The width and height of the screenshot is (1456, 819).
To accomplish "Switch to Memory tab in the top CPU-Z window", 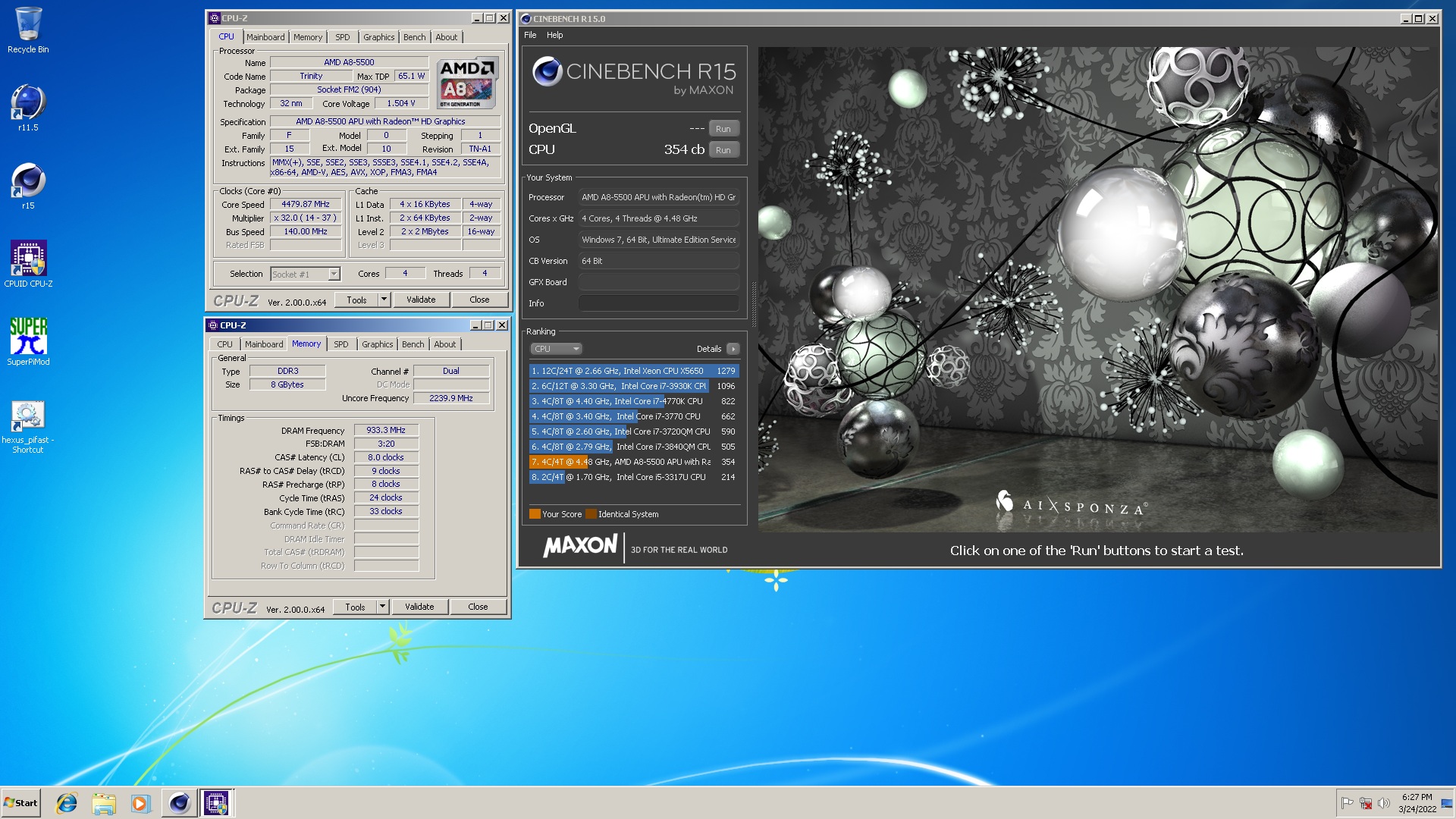I will (x=308, y=37).
